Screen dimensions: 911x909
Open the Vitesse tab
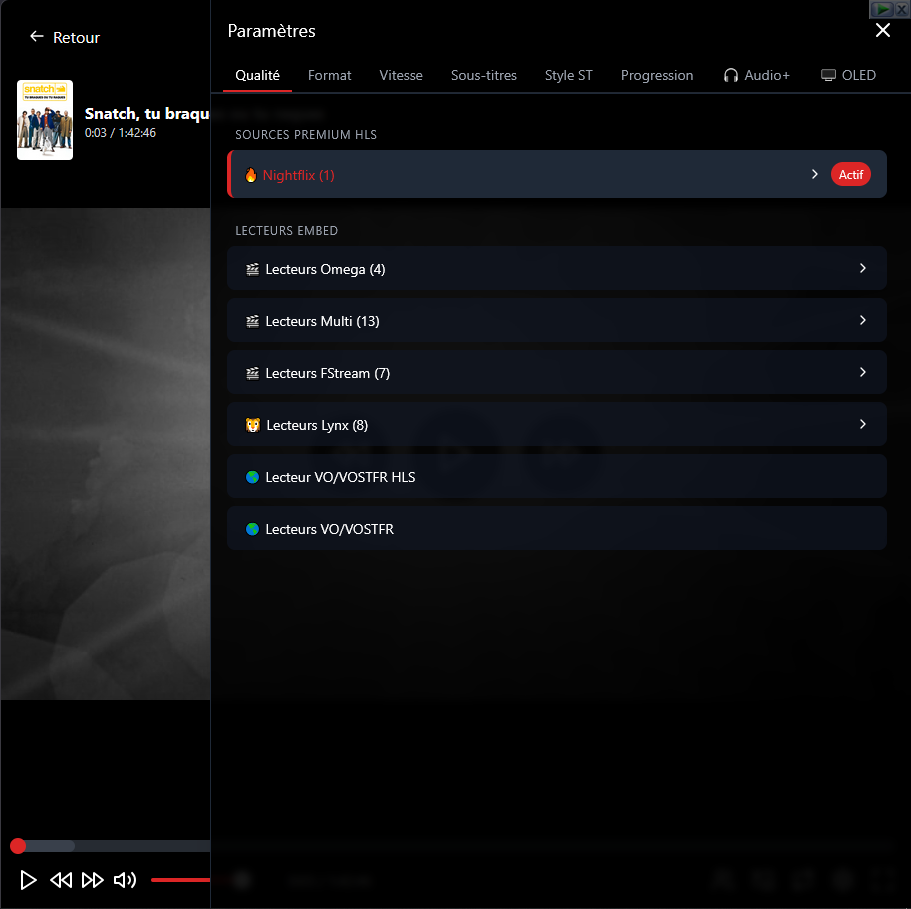pyautogui.click(x=401, y=75)
